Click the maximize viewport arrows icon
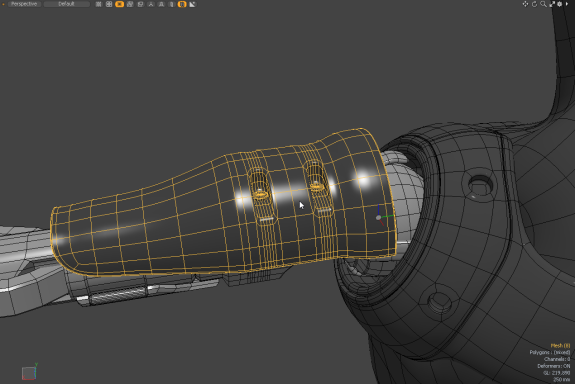Screen dimensions: 575x384 552,4
